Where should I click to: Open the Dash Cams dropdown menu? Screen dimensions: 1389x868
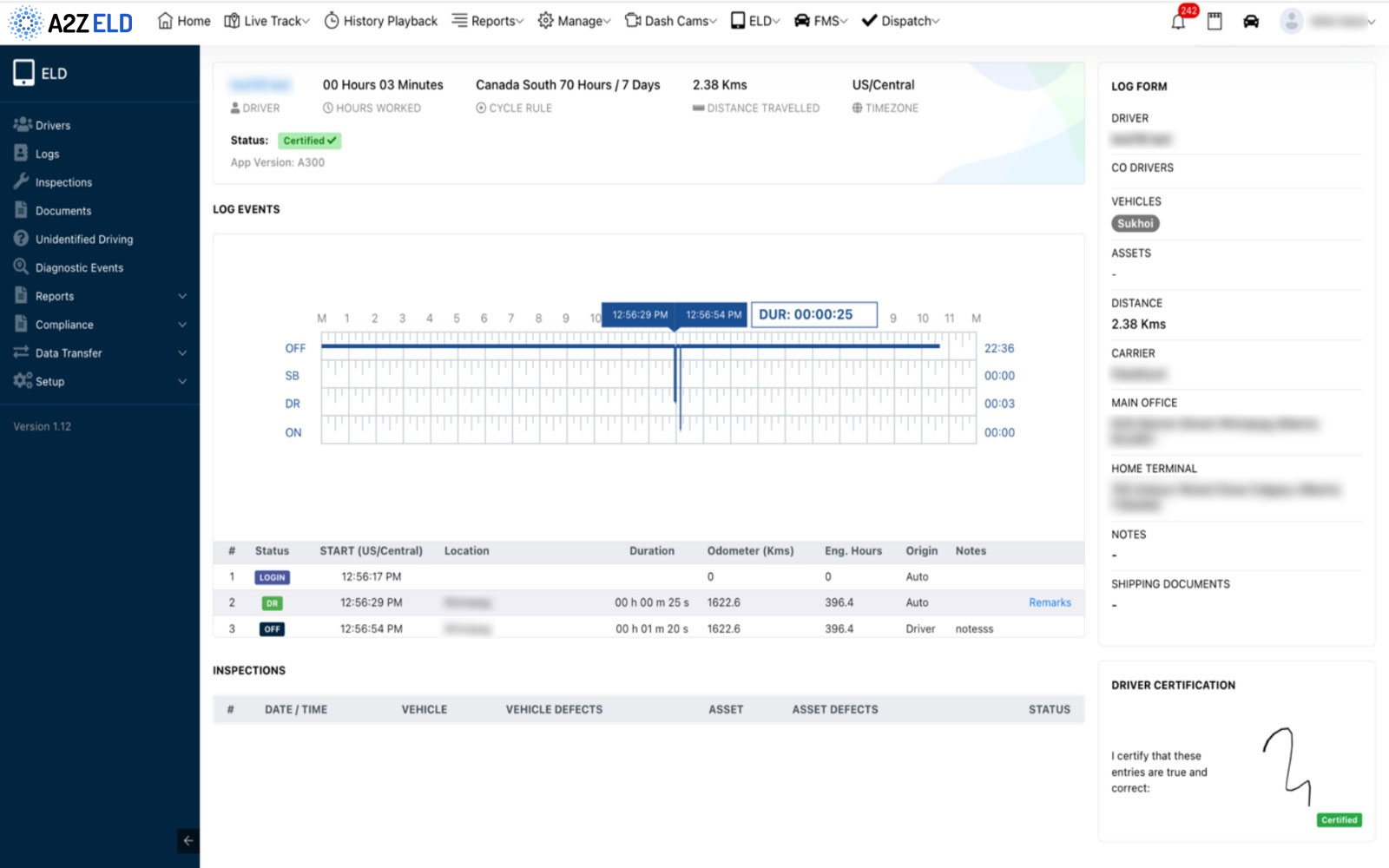tap(671, 21)
